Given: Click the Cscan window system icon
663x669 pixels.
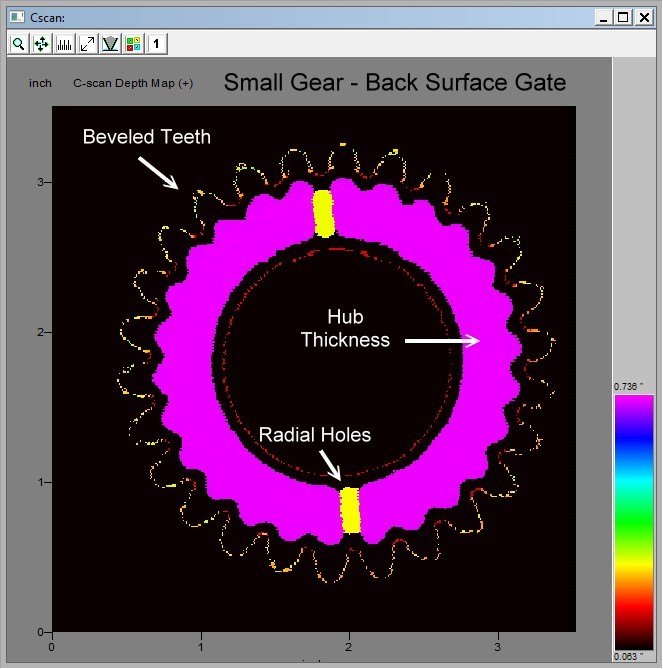Looking at the screenshot, I should click(x=17, y=17).
